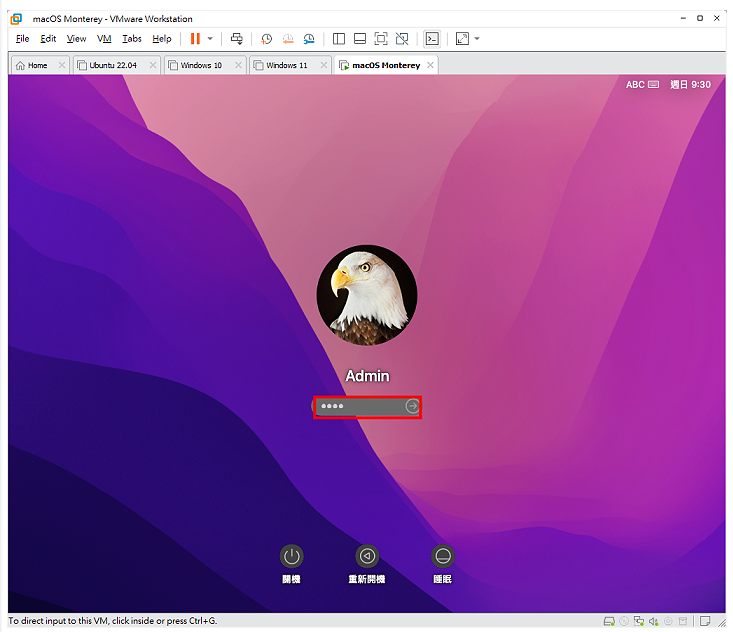Switch to the Ubuntu 22.04 tab
This screenshot has height=632, width=733.
tap(113, 65)
